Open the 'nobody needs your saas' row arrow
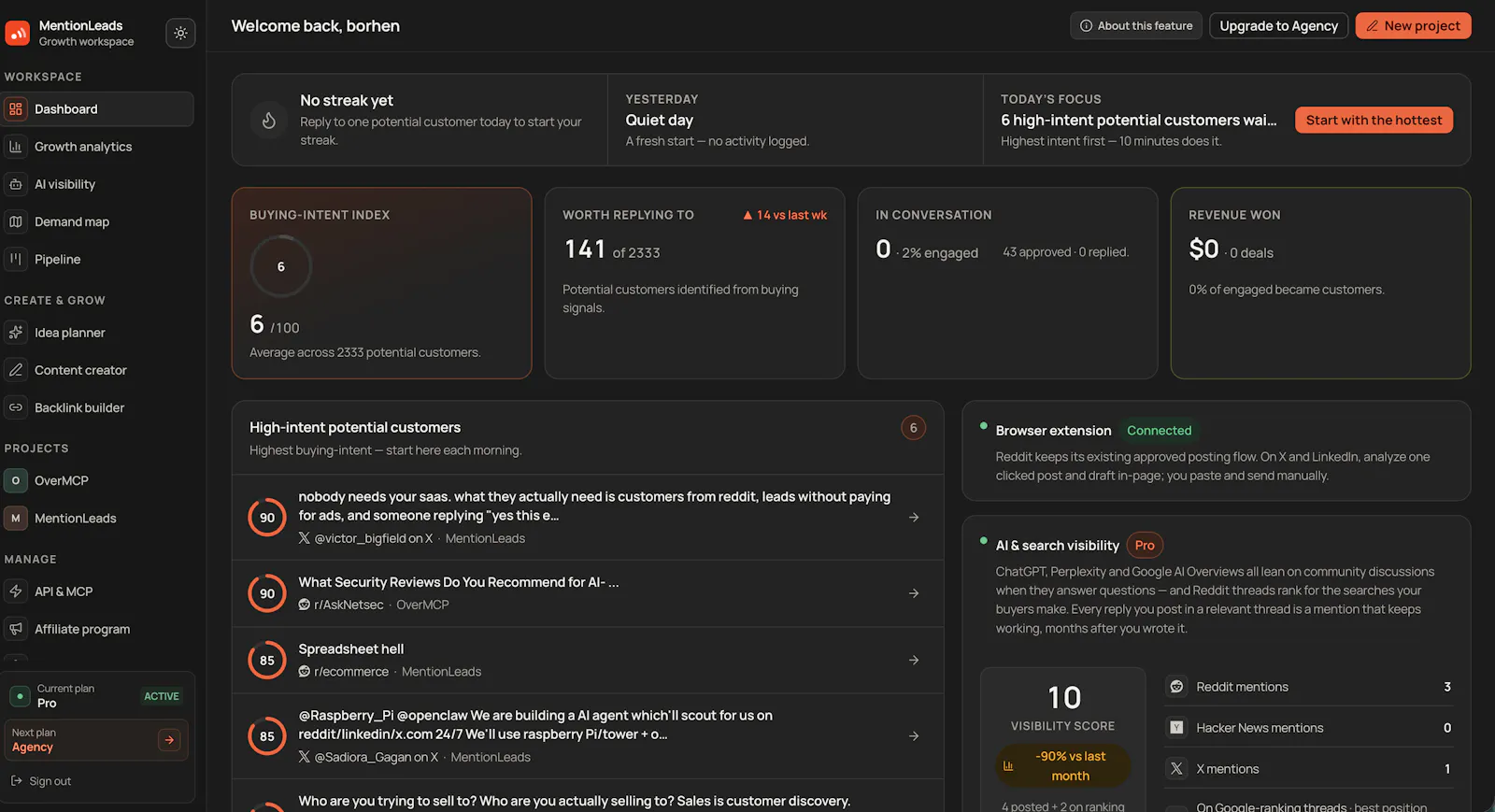Screen dimensions: 1495x812 coord(914,517)
